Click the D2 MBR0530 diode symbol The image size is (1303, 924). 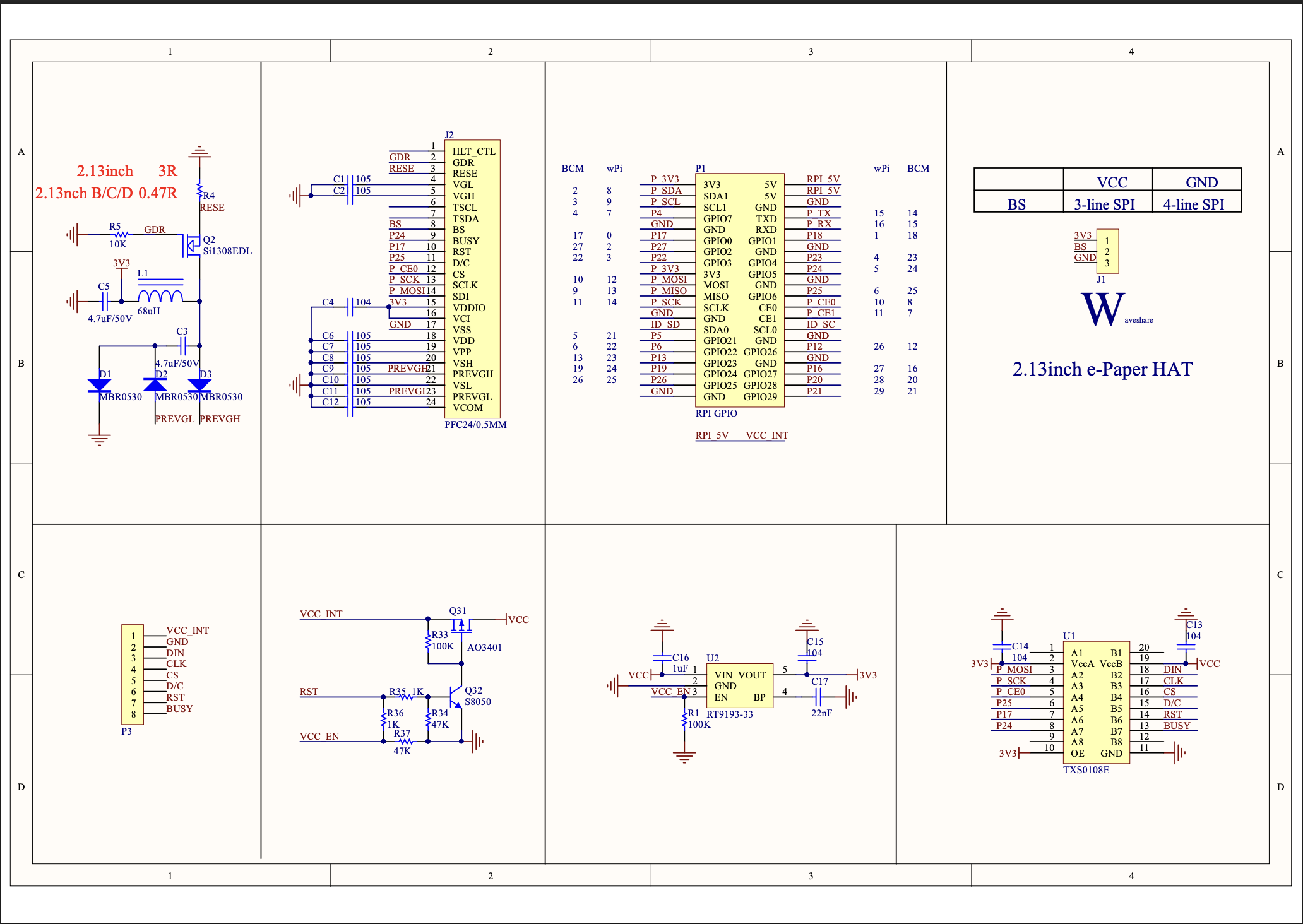[x=155, y=384]
